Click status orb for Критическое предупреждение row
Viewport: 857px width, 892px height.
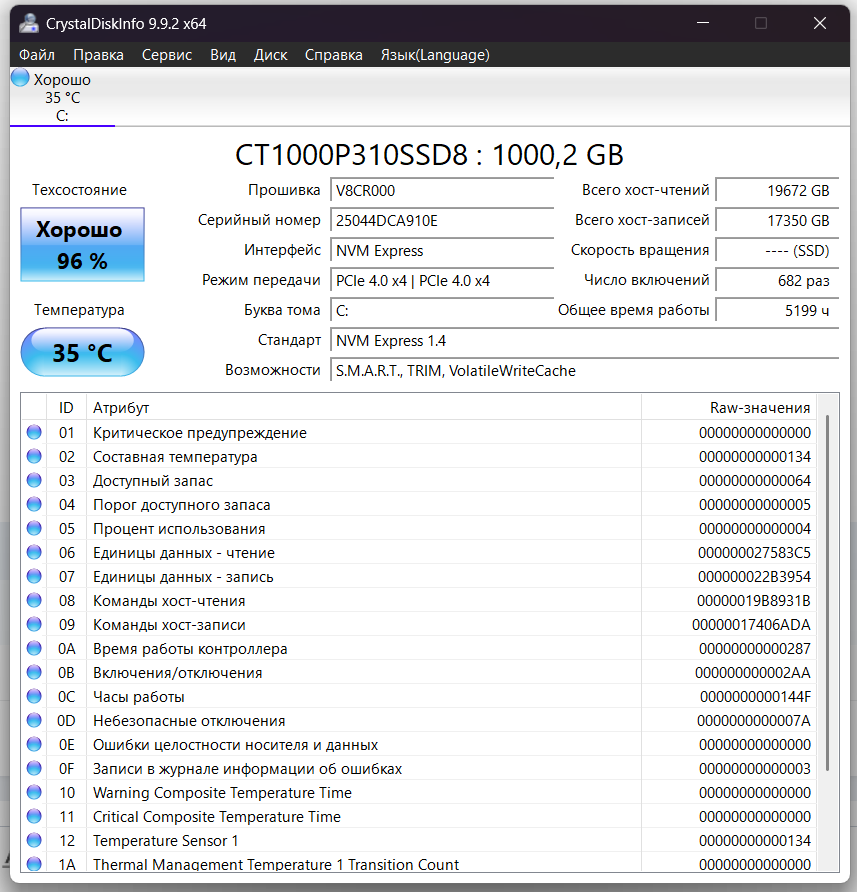(x=34, y=432)
